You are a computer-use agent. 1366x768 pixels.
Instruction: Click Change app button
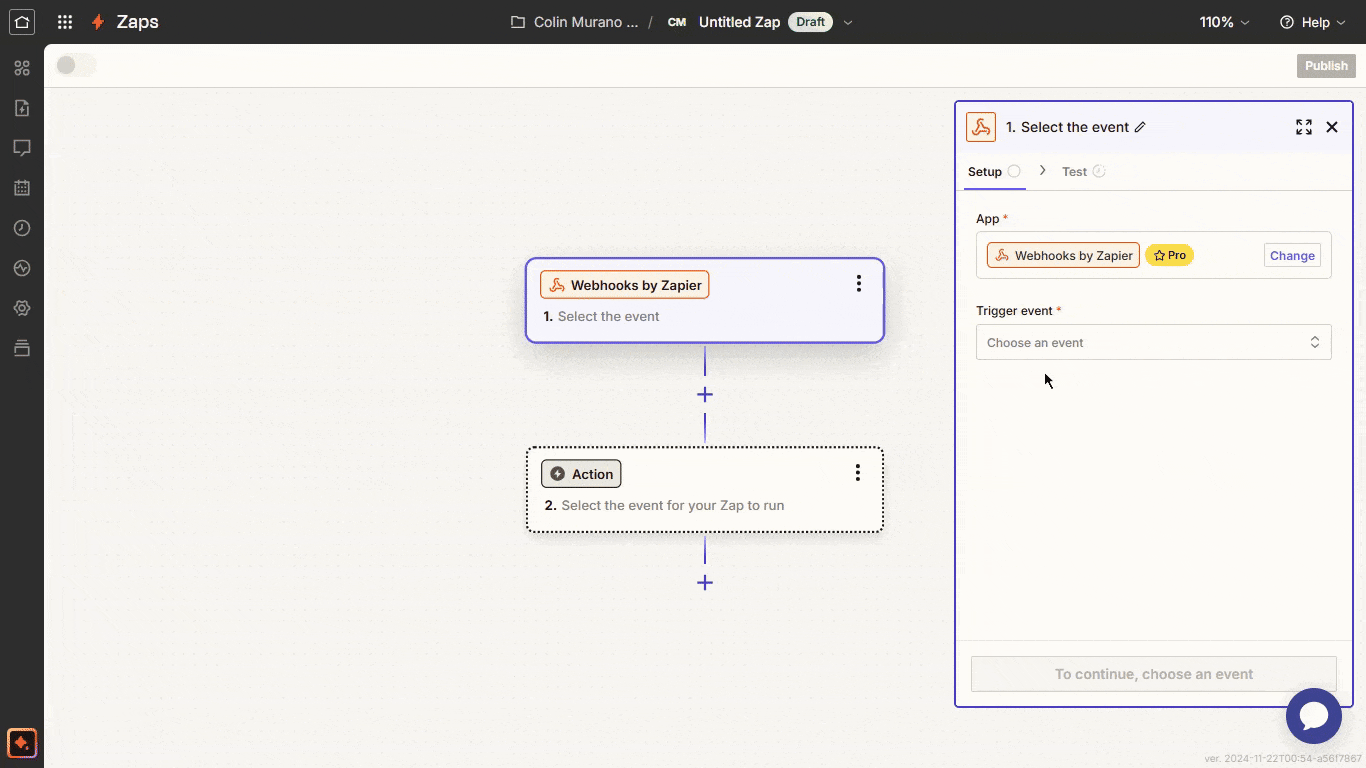click(x=1292, y=255)
